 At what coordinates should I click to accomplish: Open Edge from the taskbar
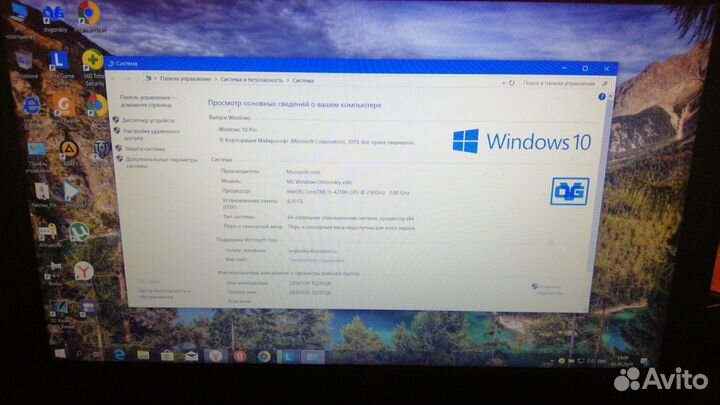point(119,354)
